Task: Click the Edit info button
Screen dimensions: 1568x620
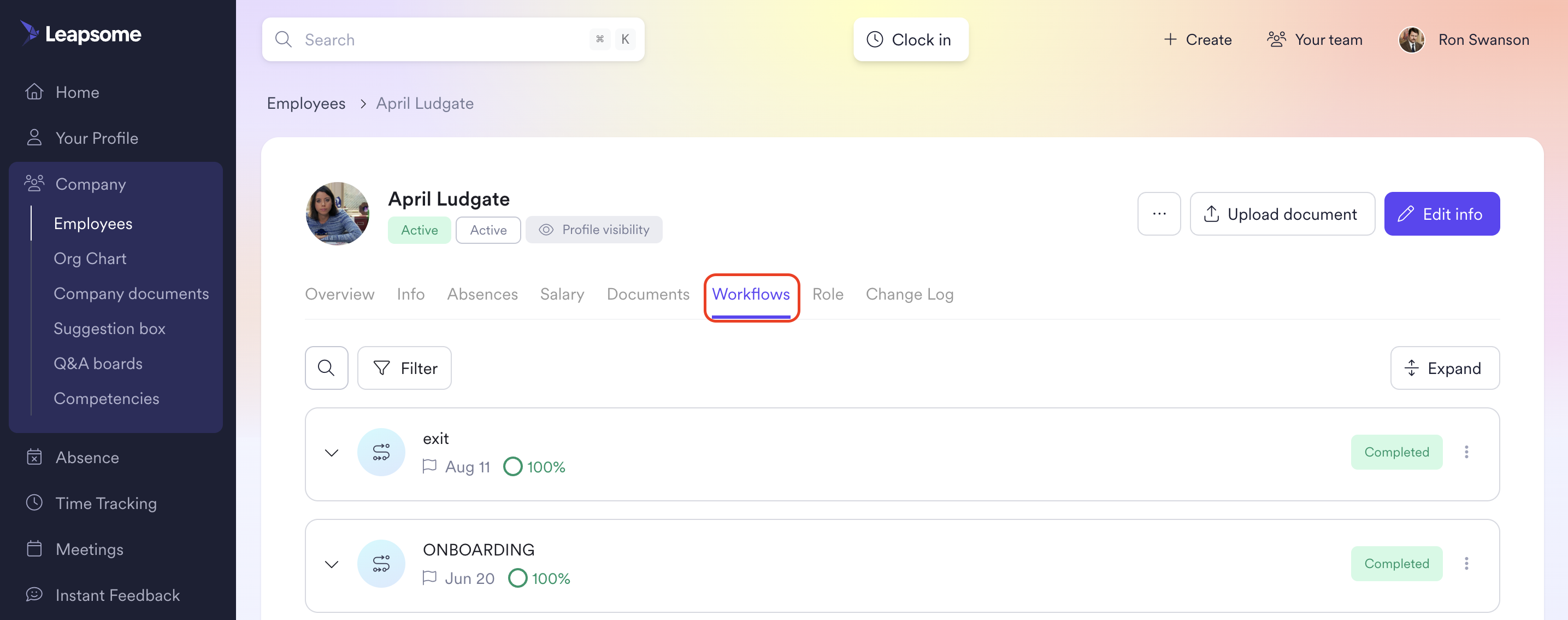Action: point(1441,214)
